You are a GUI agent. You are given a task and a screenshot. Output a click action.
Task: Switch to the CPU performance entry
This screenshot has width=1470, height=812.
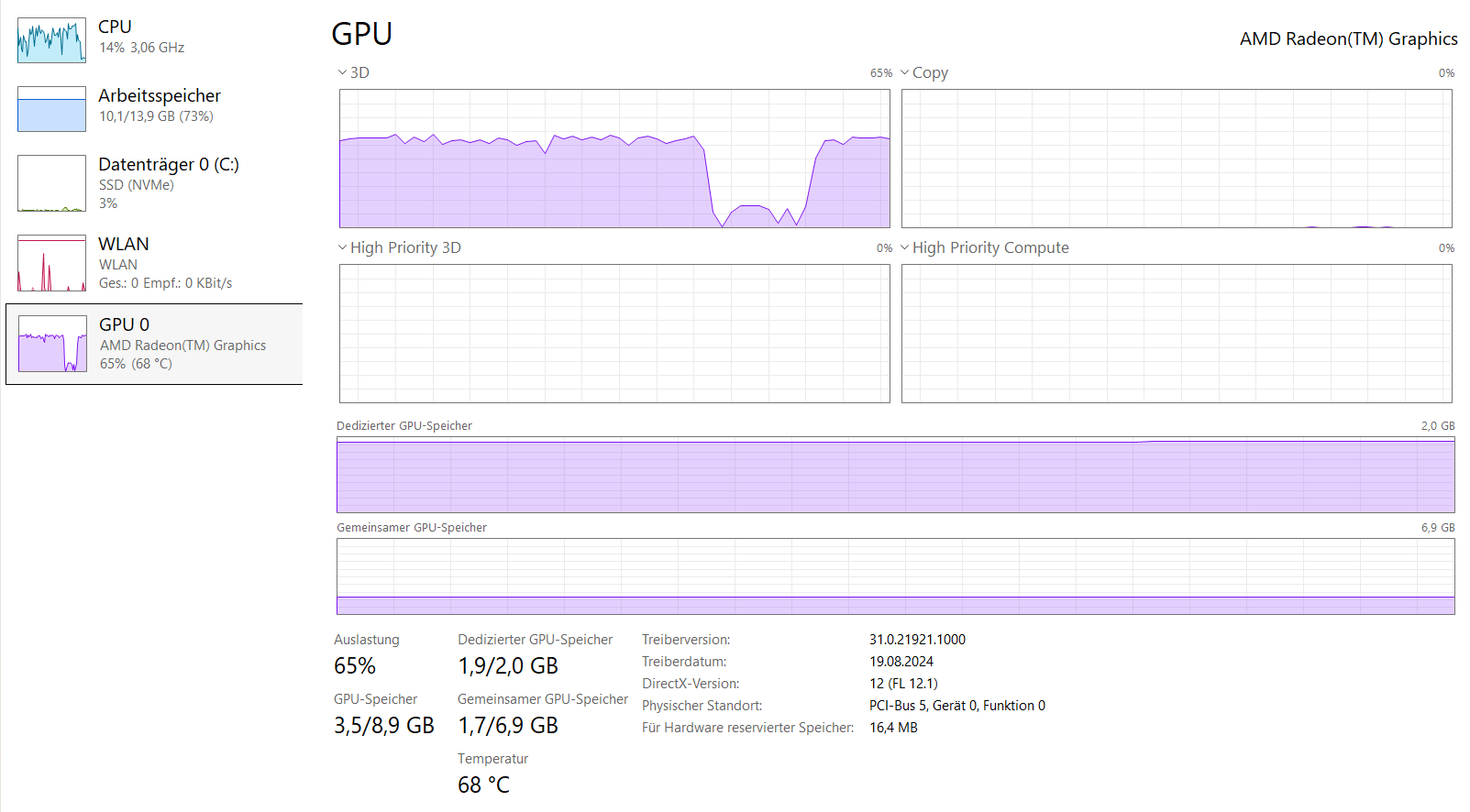tap(116, 27)
